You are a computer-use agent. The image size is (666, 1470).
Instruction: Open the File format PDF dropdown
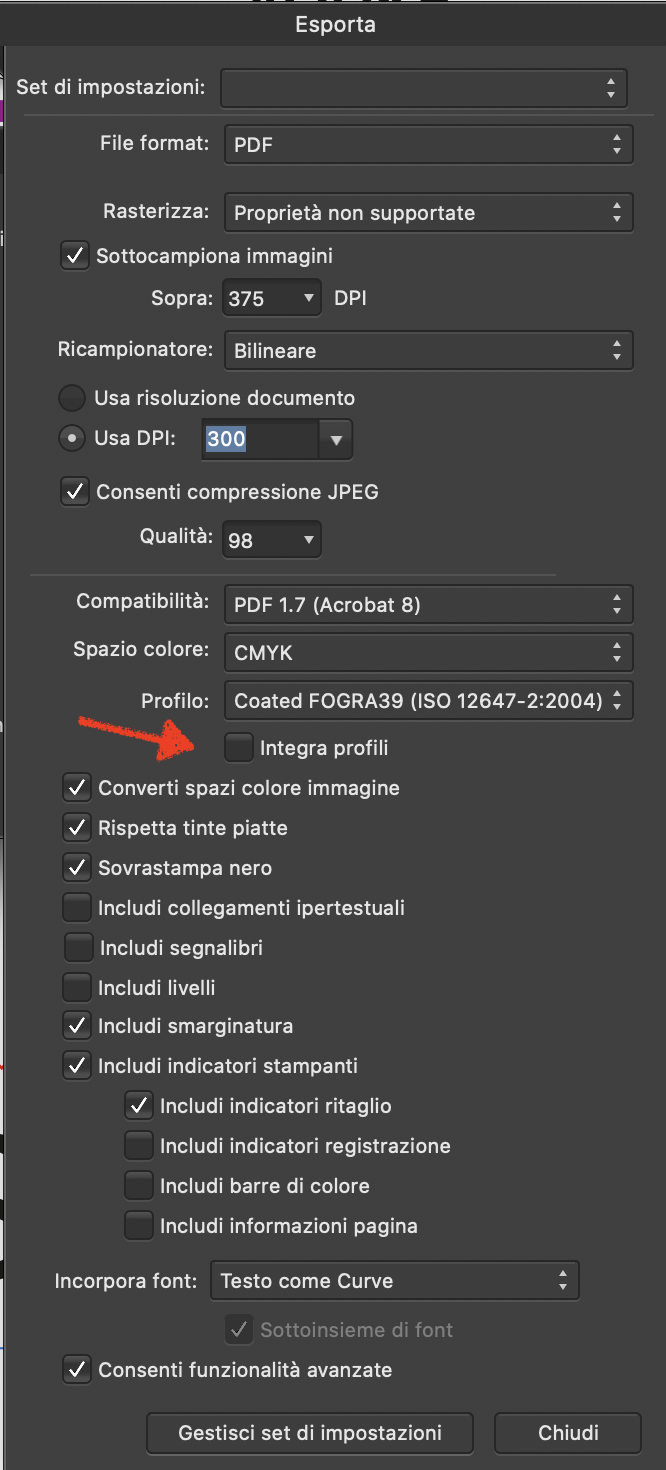429,145
